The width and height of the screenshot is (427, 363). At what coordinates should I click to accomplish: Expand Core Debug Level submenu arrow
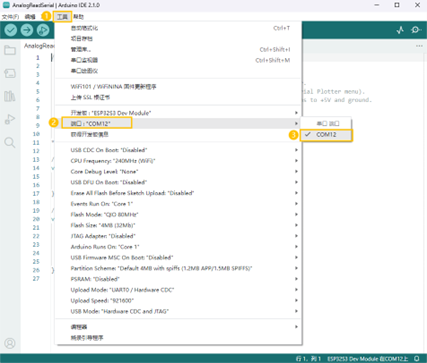pos(296,172)
